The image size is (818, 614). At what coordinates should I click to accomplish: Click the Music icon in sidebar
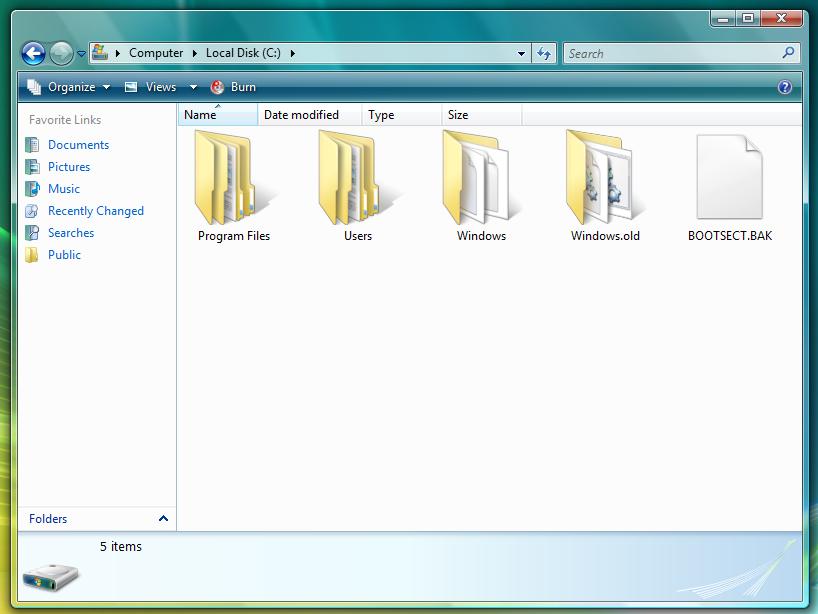32,188
